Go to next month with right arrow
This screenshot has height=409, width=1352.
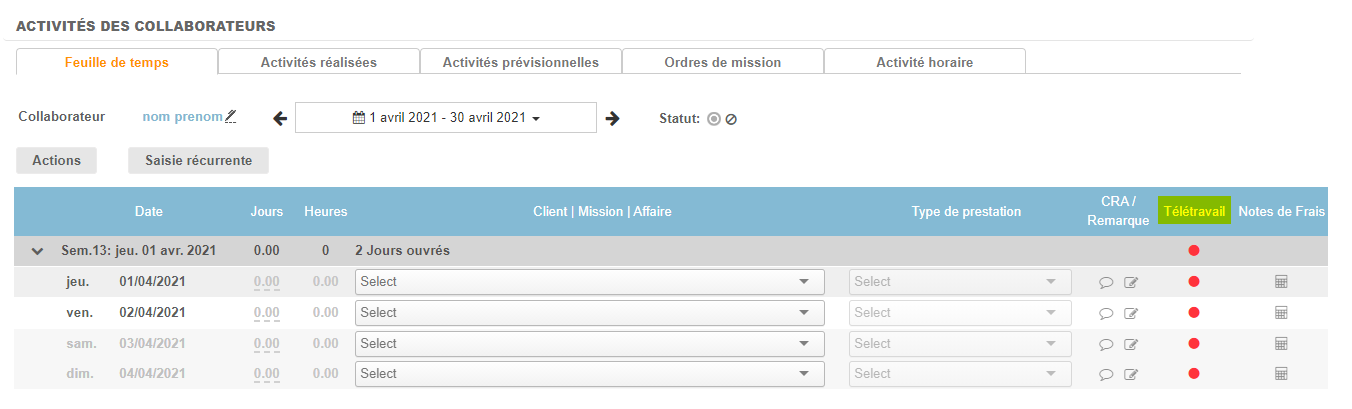tap(613, 118)
